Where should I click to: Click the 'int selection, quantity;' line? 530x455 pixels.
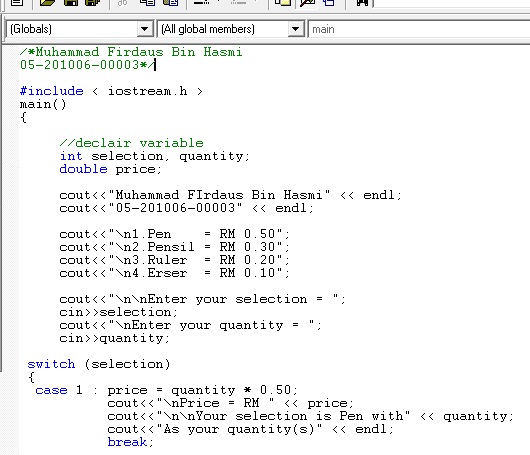[155, 156]
